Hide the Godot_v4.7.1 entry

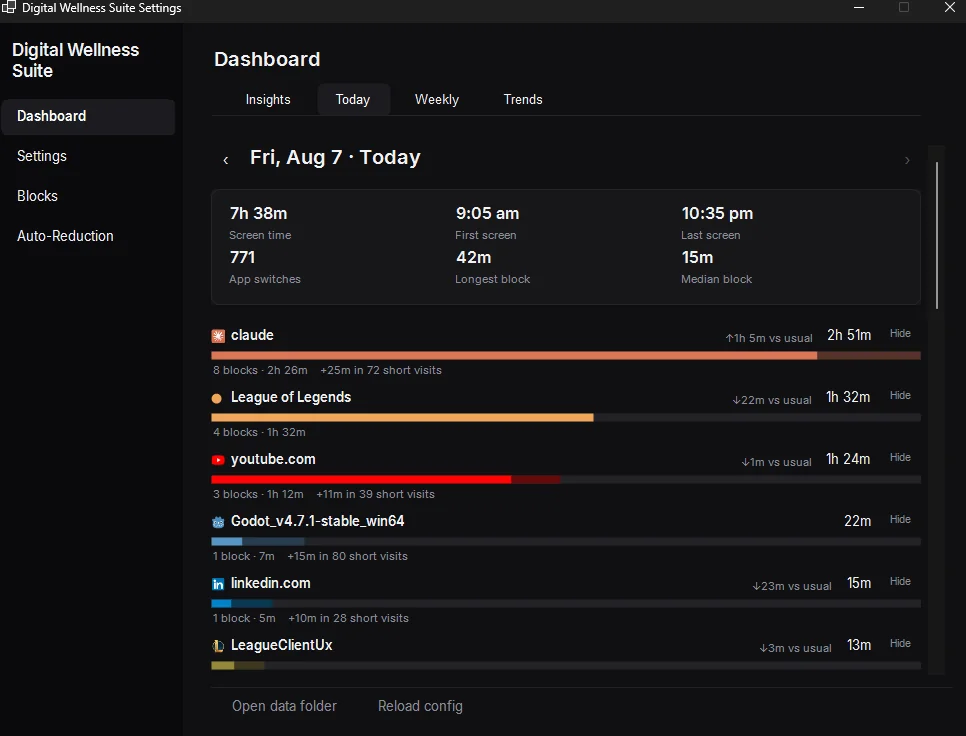coord(900,519)
